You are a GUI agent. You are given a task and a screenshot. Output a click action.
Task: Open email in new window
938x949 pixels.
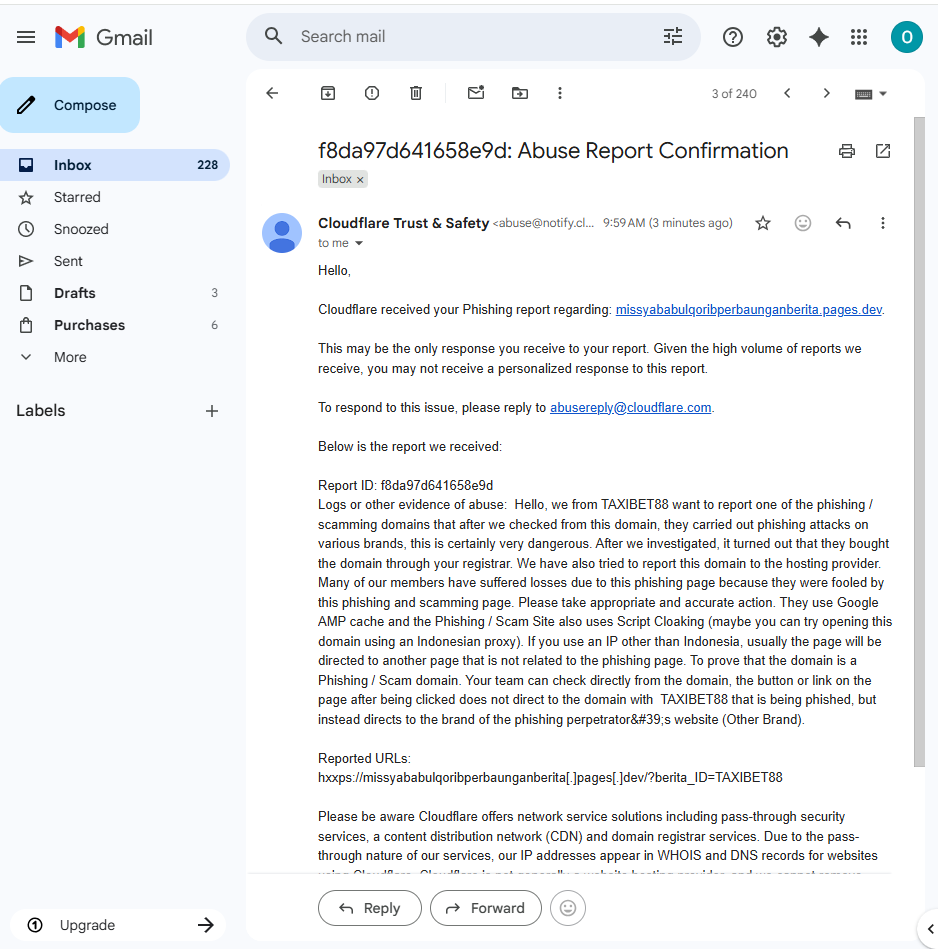[x=883, y=151]
